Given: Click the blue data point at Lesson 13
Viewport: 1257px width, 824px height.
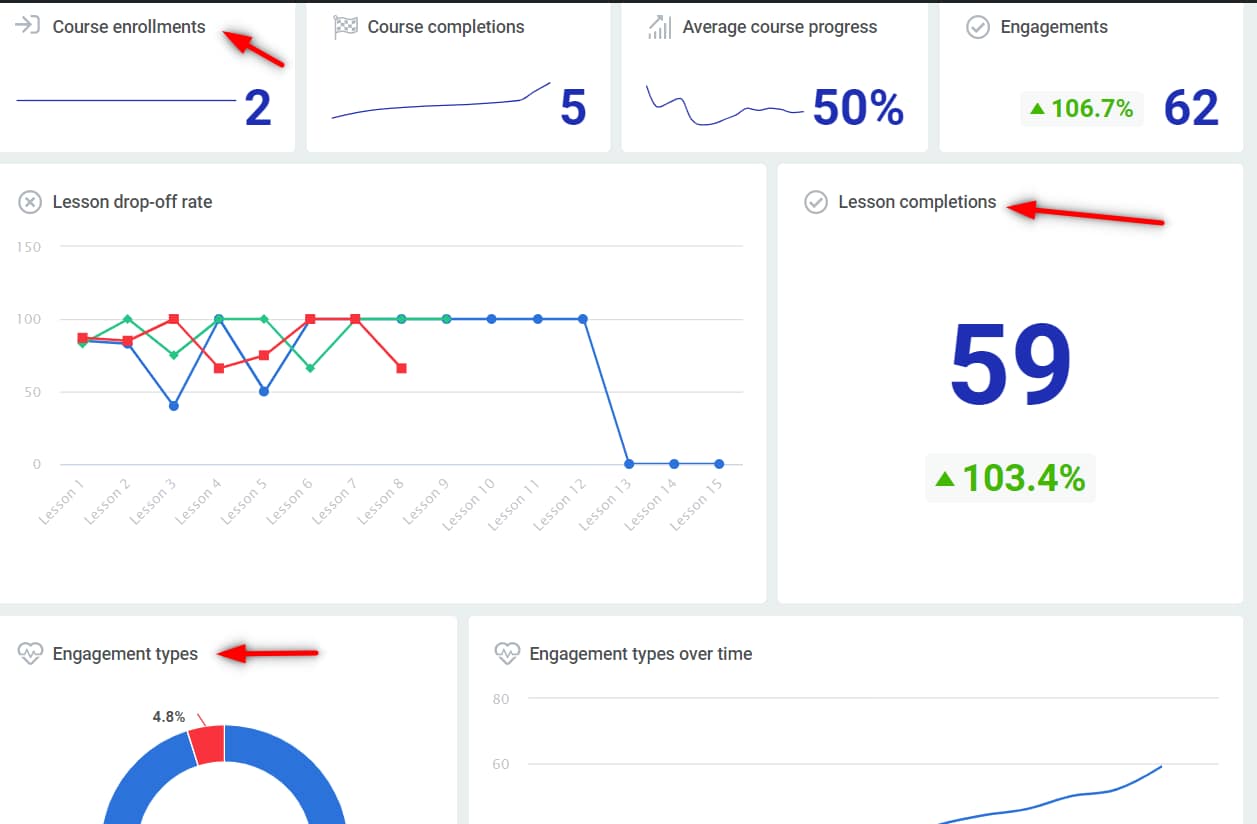Looking at the screenshot, I should (x=629, y=464).
